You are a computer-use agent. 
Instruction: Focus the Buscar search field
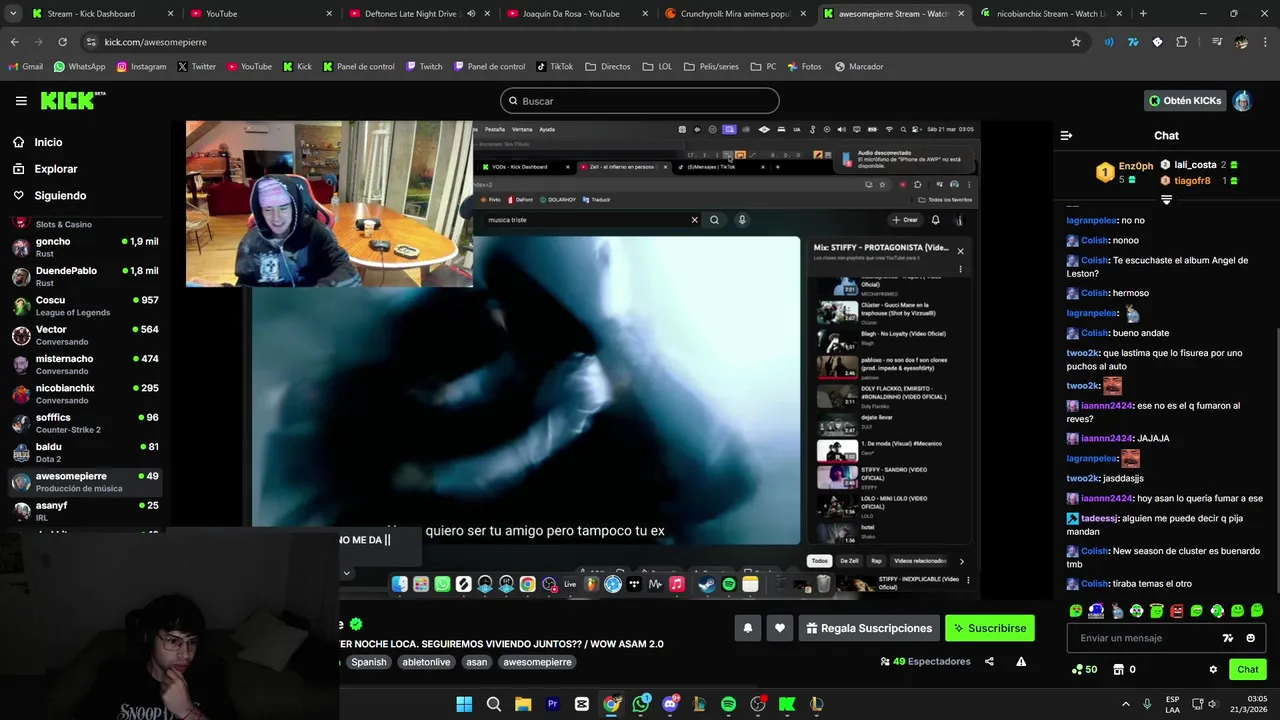click(640, 101)
